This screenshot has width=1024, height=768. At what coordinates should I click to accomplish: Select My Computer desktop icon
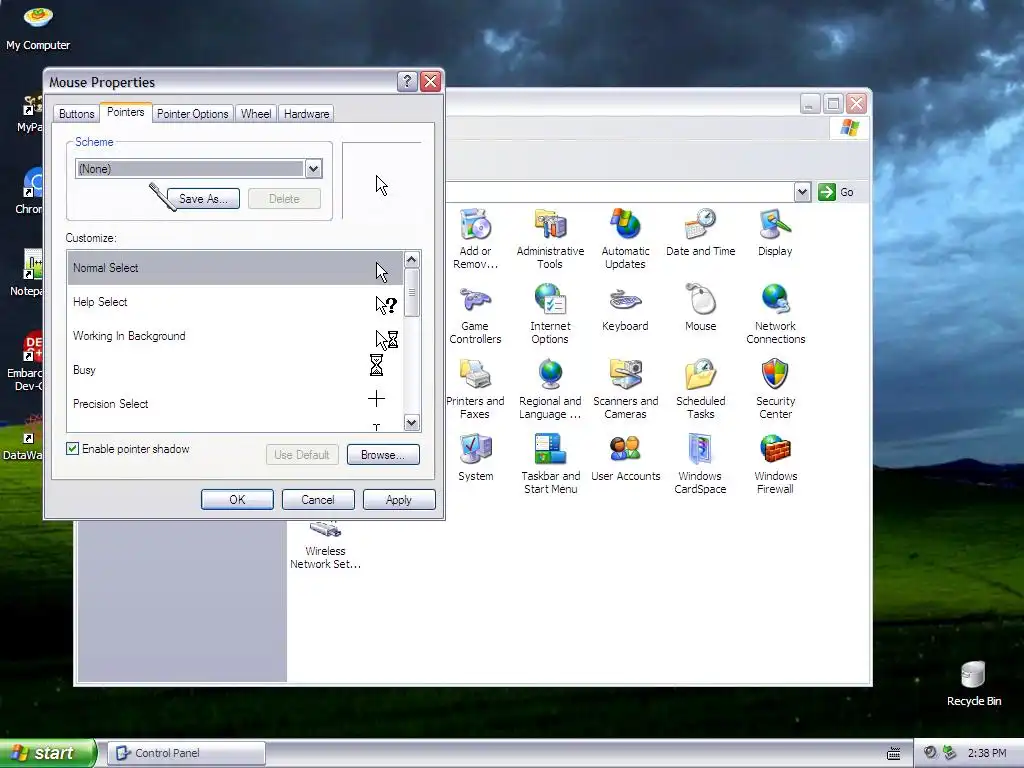(38, 27)
